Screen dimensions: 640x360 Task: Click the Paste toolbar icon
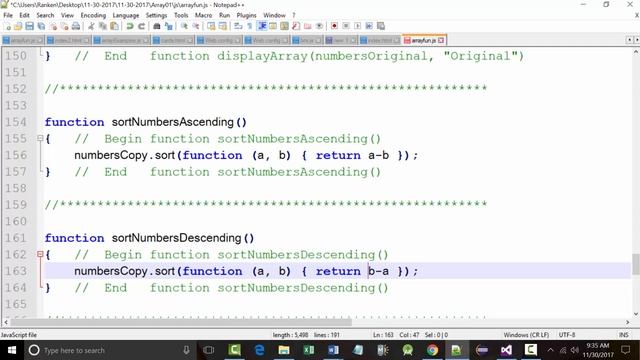click(115, 26)
